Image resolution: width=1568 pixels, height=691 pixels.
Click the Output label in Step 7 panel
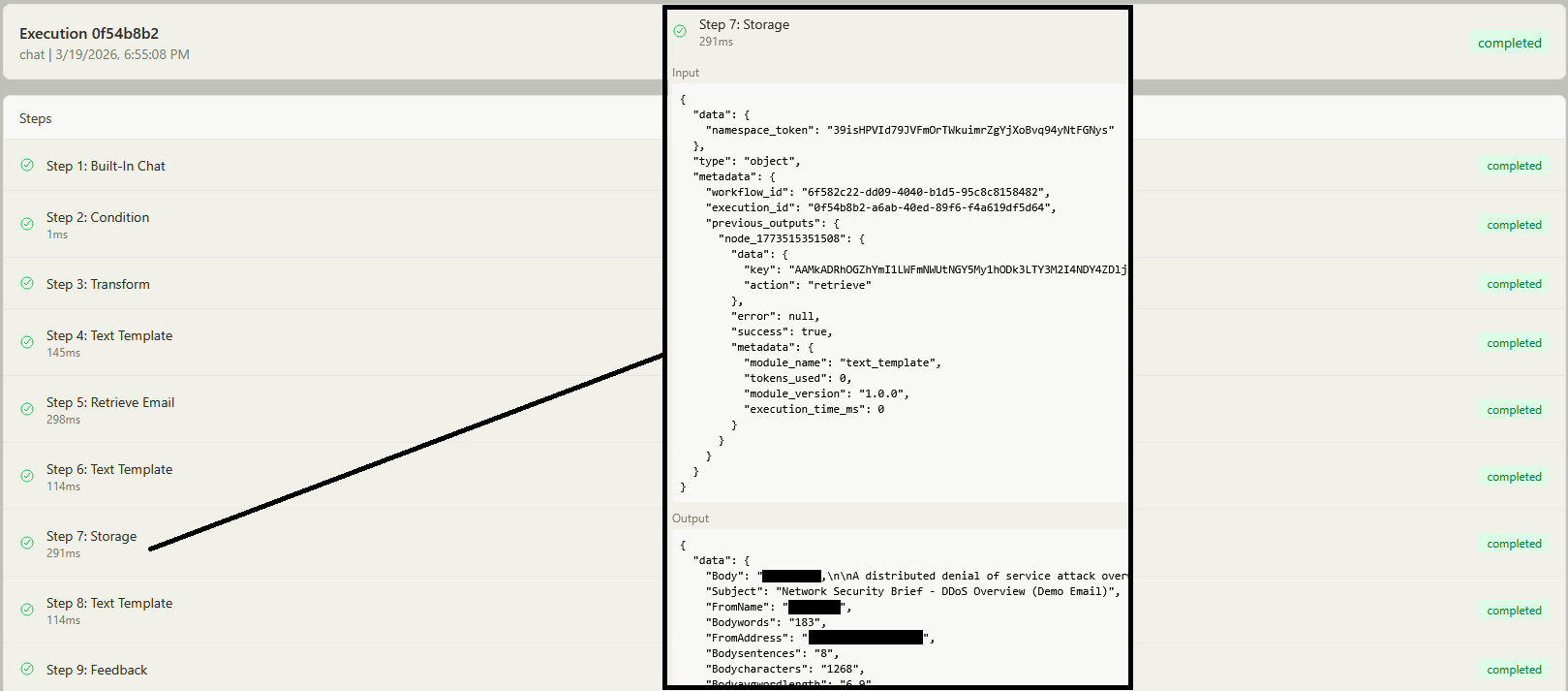click(x=691, y=518)
